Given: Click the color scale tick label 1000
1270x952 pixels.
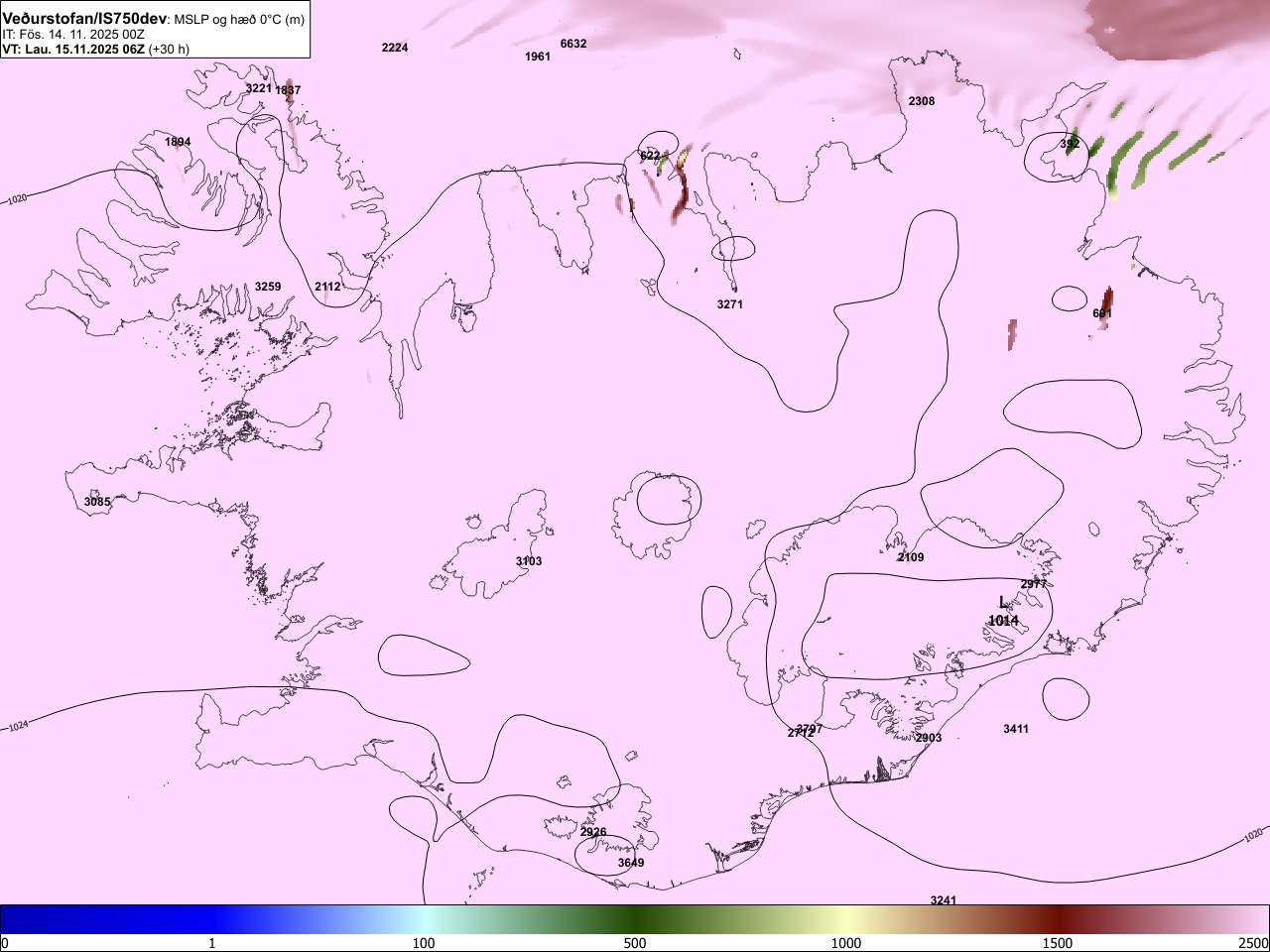Looking at the screenshot, I should pyautogui.click(x=846, y=942).
